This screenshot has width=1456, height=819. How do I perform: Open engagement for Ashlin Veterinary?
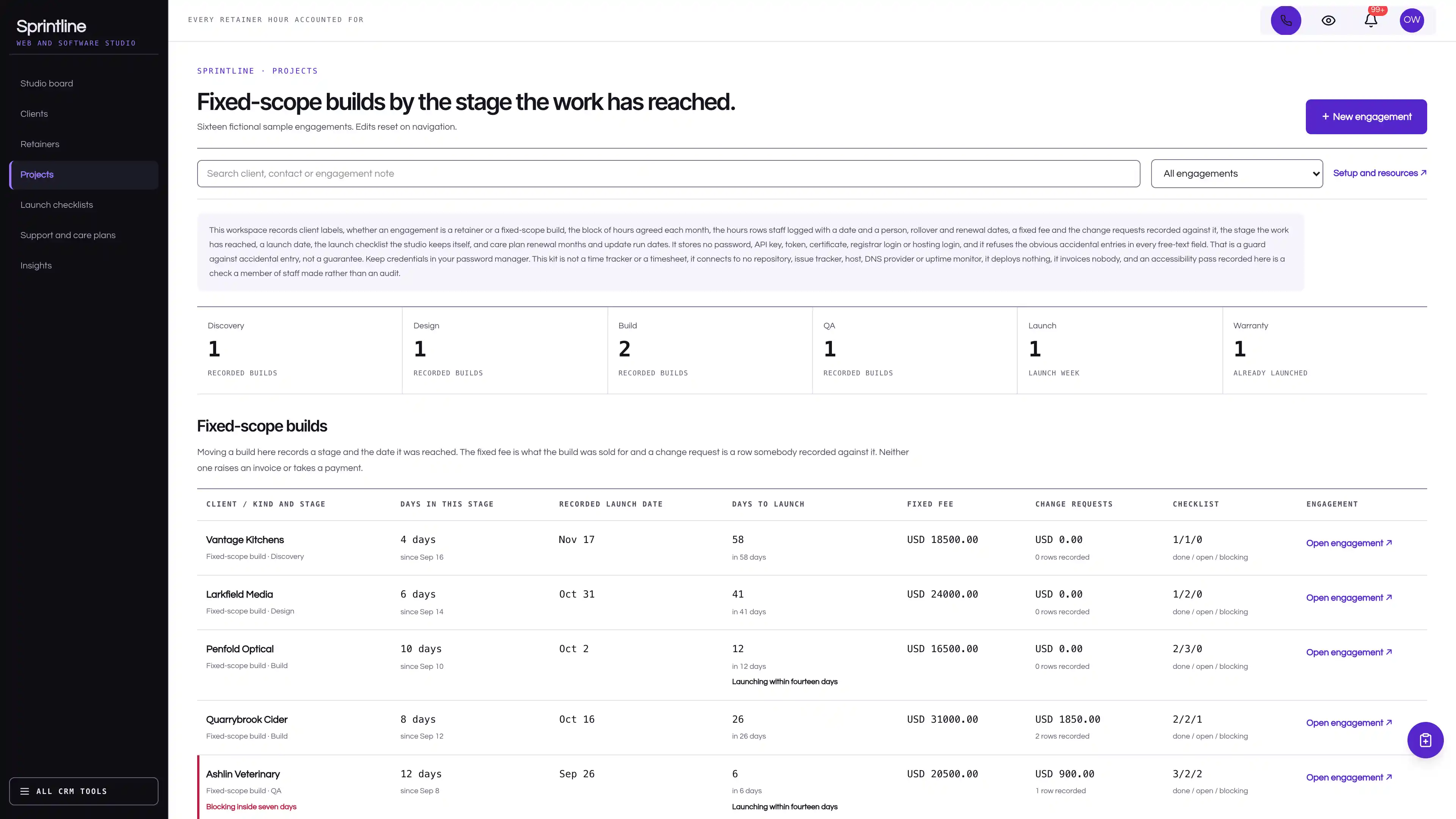(1349, 778)
